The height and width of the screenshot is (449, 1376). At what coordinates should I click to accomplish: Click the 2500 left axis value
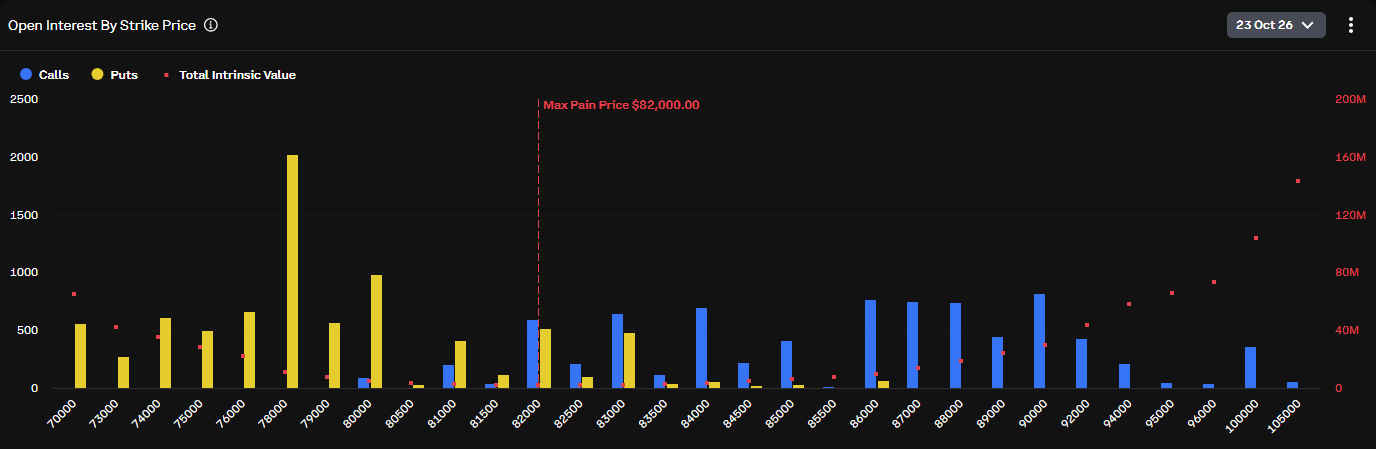tap(25, 100)
